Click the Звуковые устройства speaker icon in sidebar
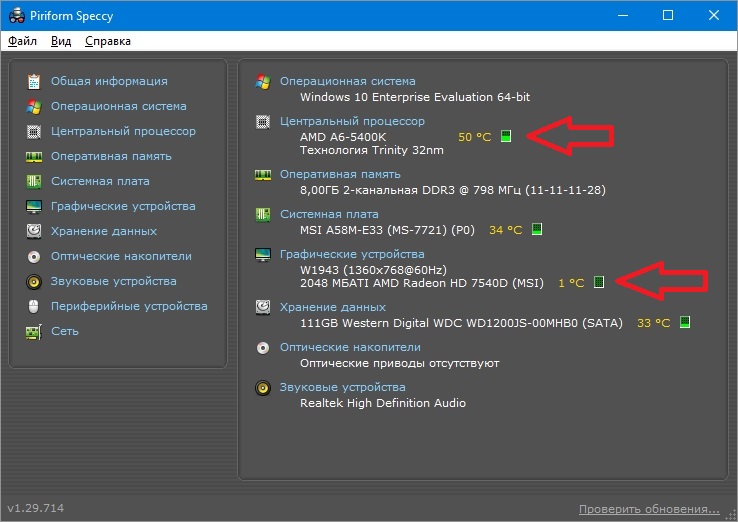 tap(34, 281)
